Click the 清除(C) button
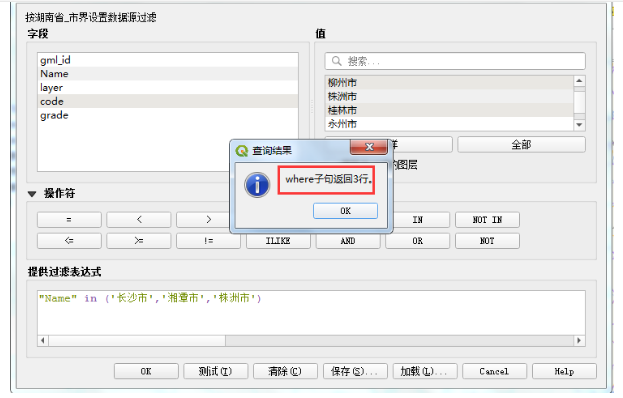This screenshot has width=623, height=398. coord(285,371)
